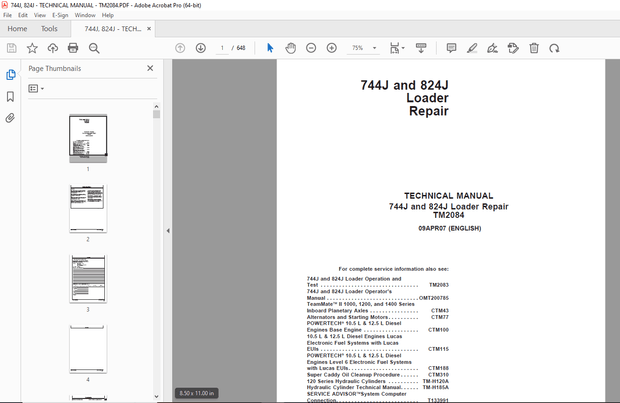Click the thumbnail scrollbar handle
Viewport: 620px width, 403px height.
[157, 114]
